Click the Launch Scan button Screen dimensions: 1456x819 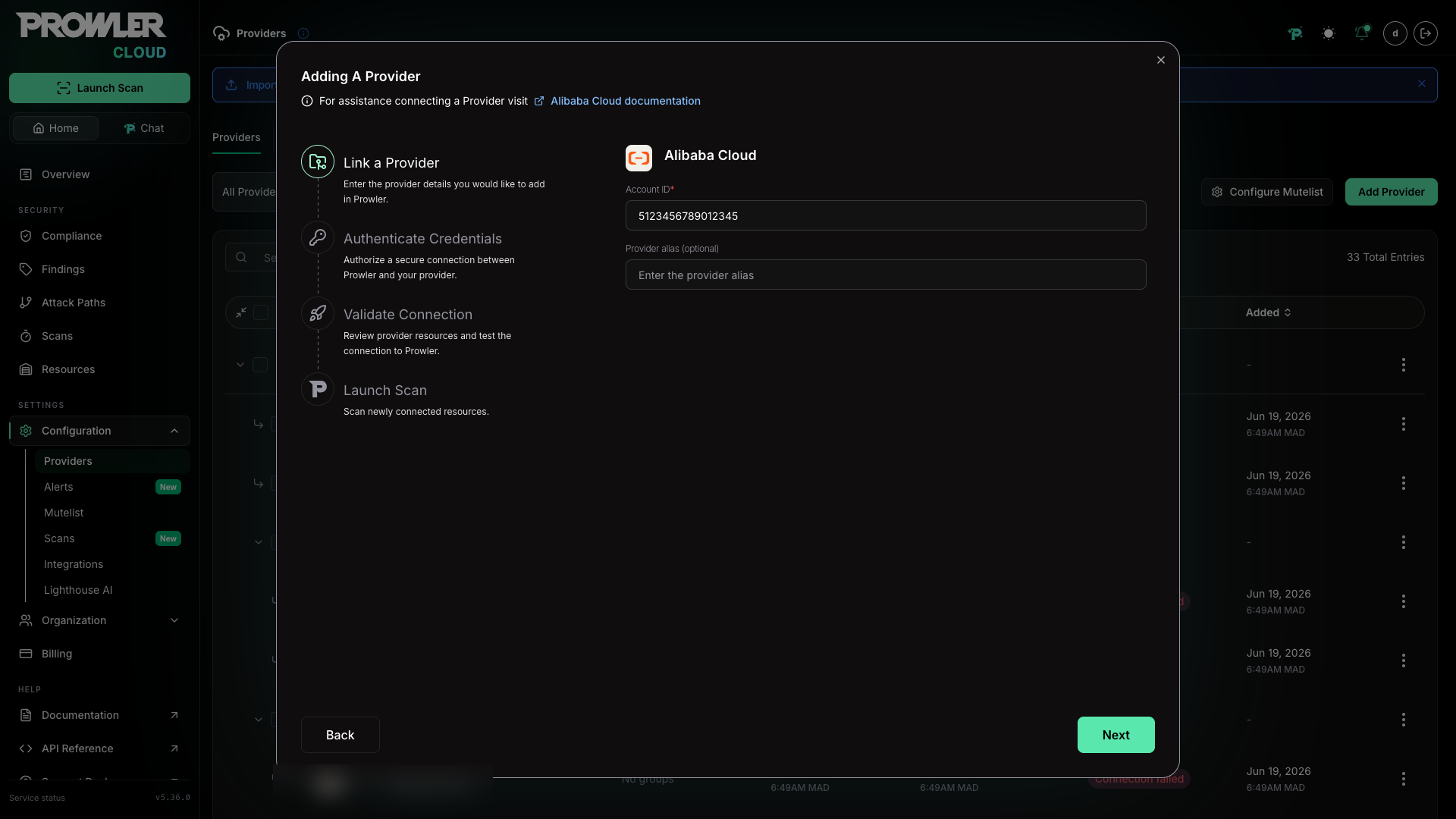click(99, 88)
